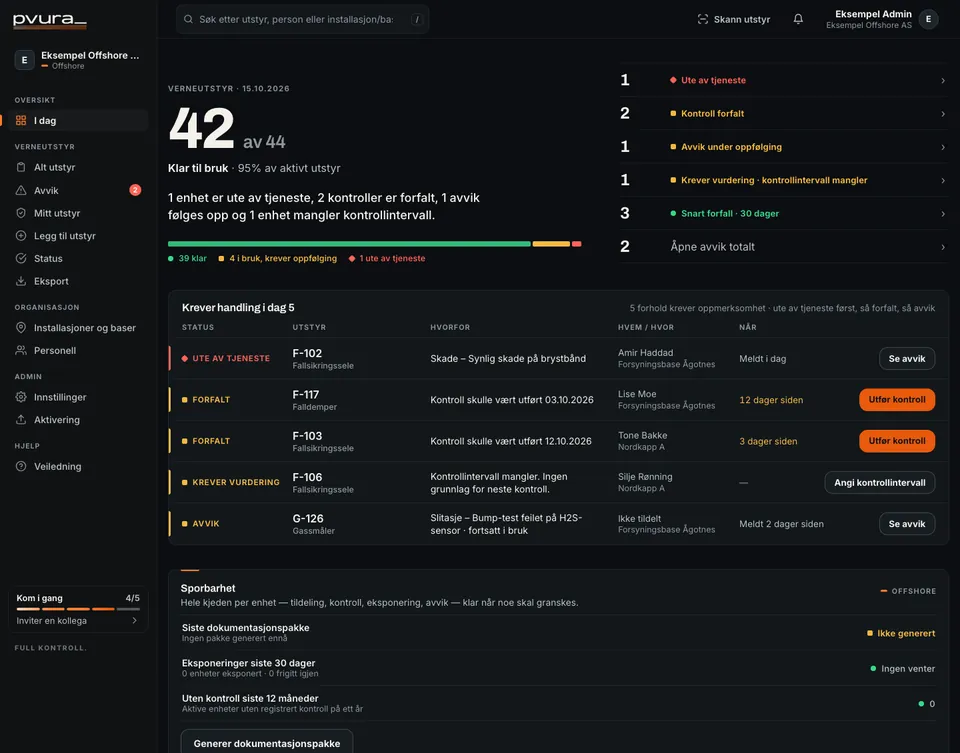Click Utfør kontroll for F-103

(x=897, y=441)
